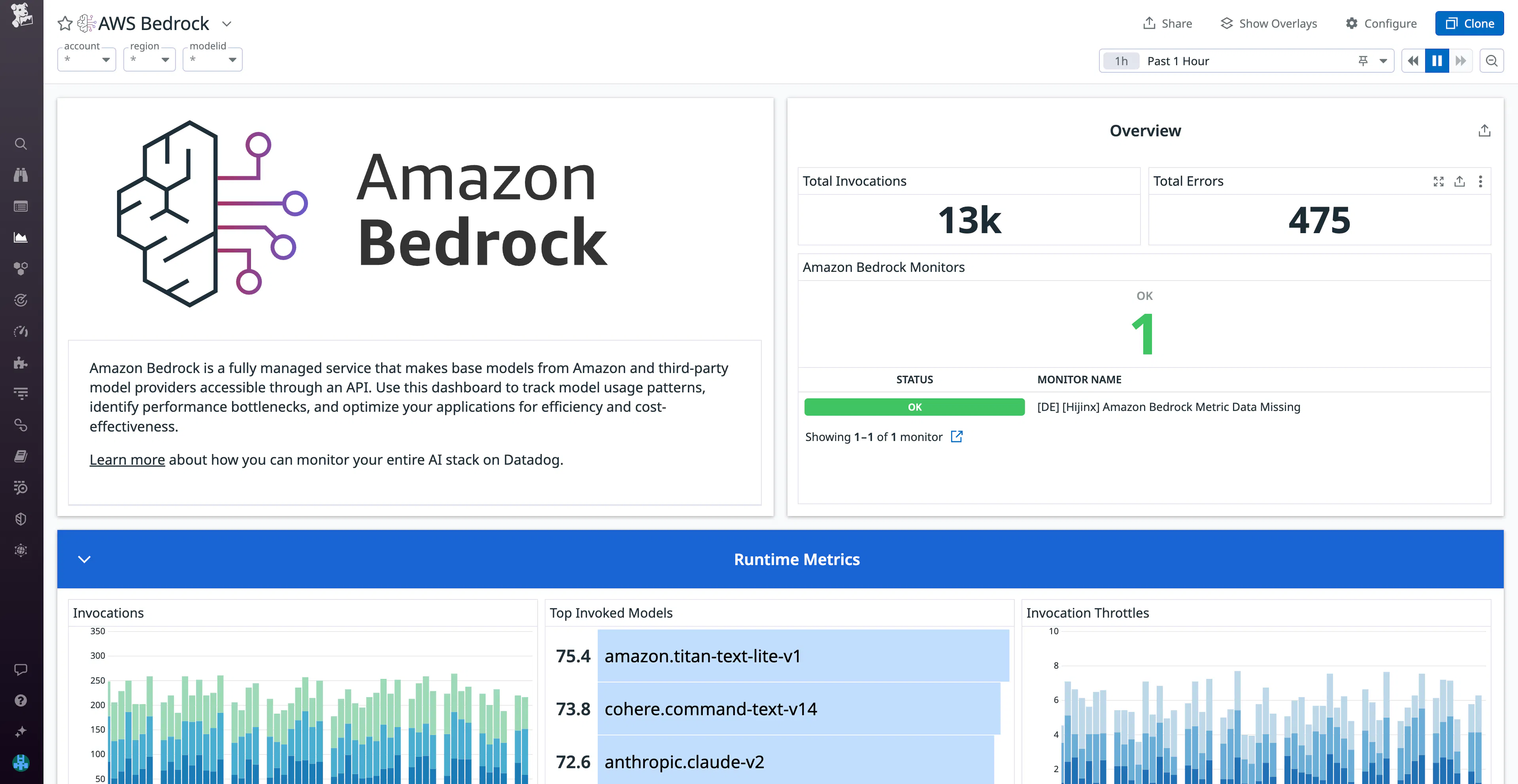Screen dimensions: 1518x784
Task: Open Configure options for the dashboard
Action: coord(1381,23)
